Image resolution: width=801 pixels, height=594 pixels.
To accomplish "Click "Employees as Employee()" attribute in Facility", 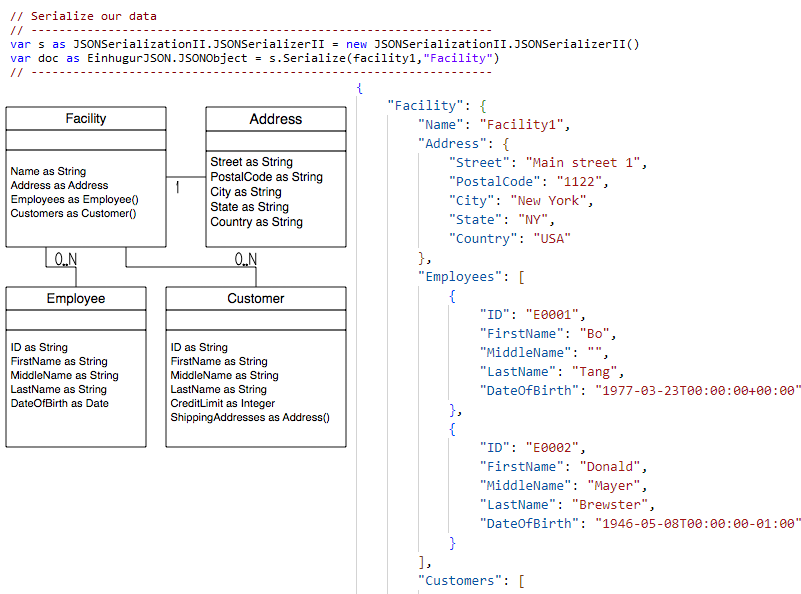I will coord(75,199).
